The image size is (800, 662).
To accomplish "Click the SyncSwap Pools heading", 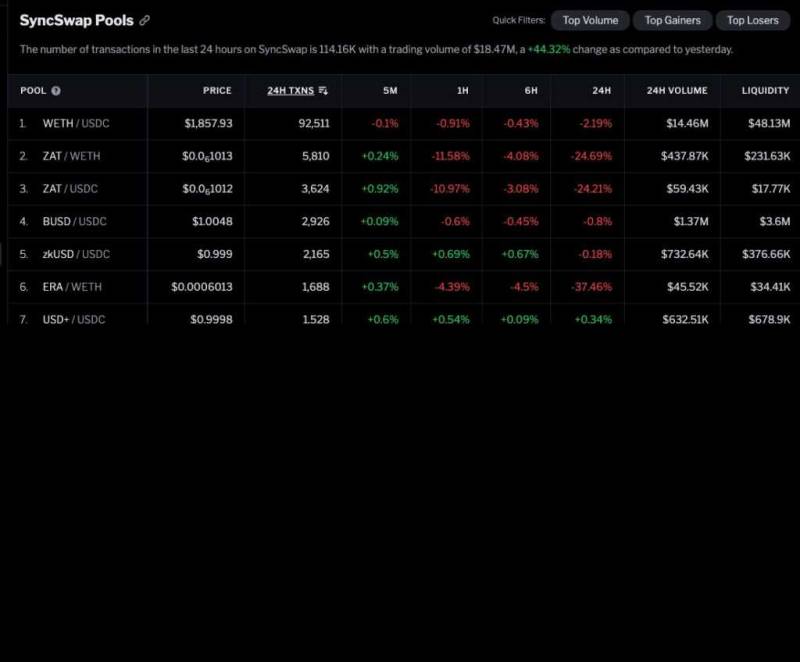I will (x=77, y=20).
